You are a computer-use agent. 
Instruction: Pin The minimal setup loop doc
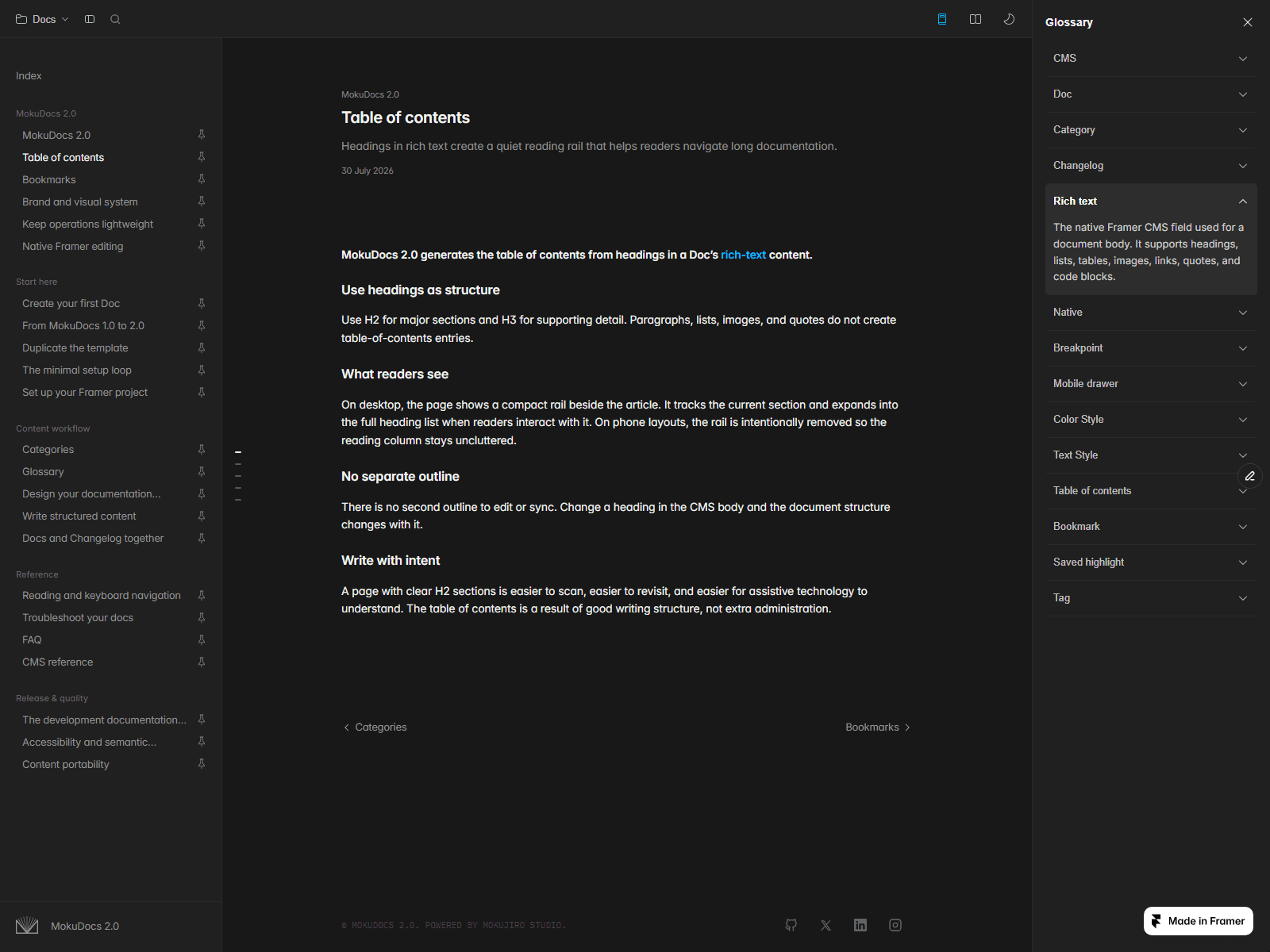pos(202,370)
